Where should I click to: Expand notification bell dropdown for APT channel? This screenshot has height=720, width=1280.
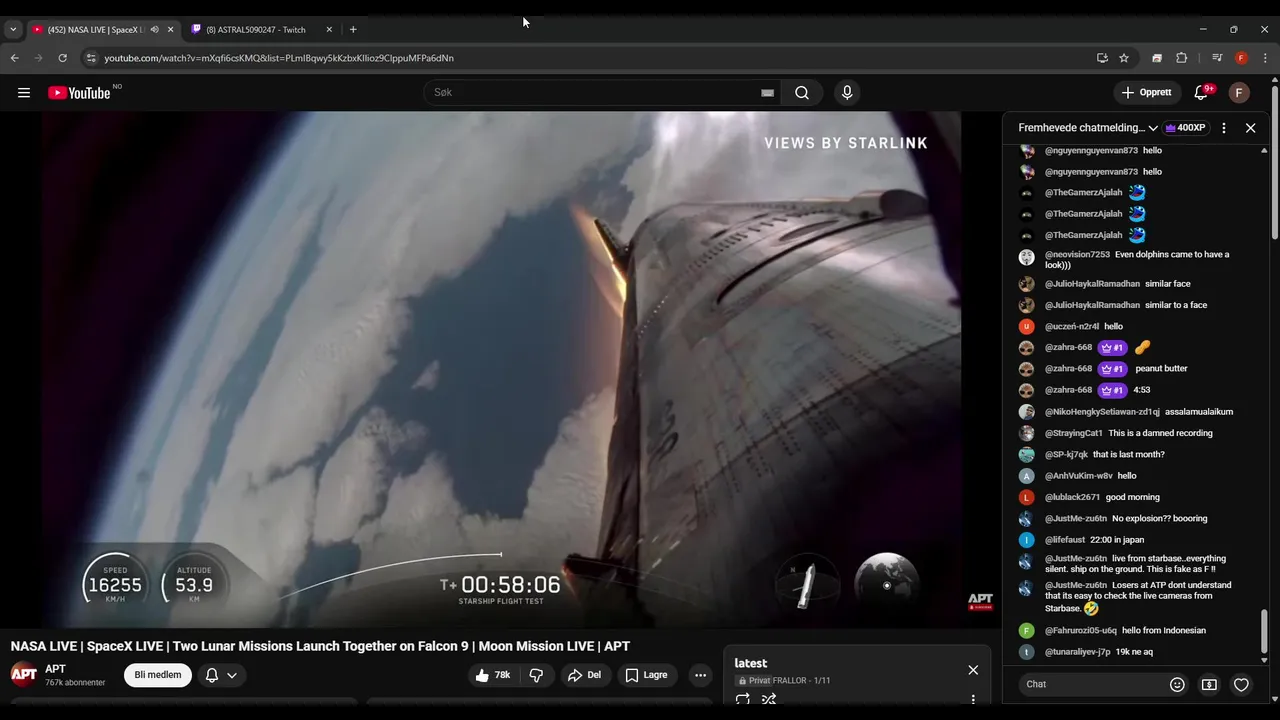tap(232, 675)
